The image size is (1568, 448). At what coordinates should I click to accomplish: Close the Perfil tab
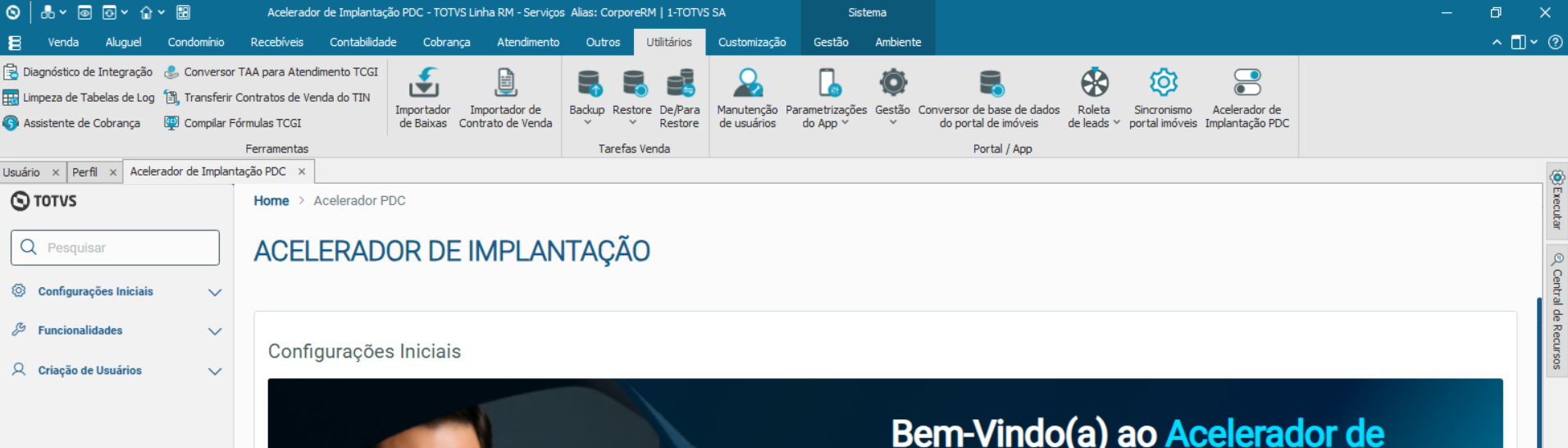(x=113, y=172)
